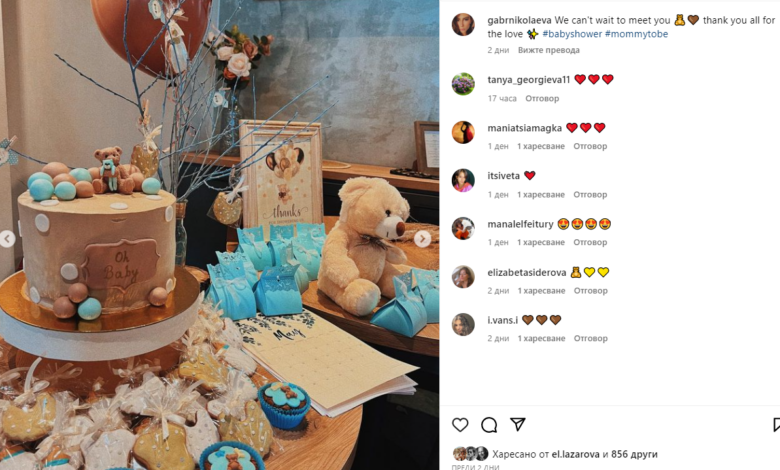Open comment box via speech bubble icon
Viewport: 780px width, 470px height.
(x=489, y=425)
